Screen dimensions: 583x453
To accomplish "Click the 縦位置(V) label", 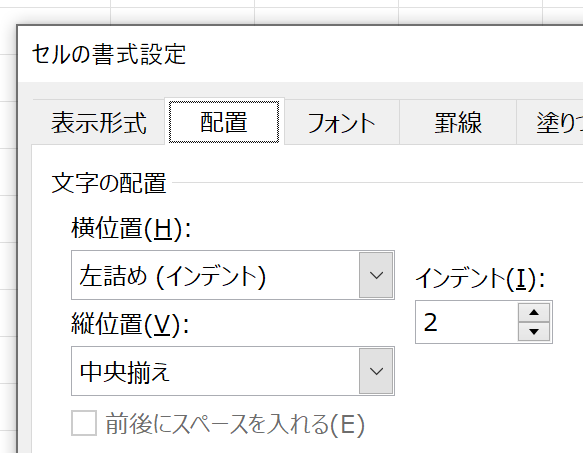I will tap(130, 324).
